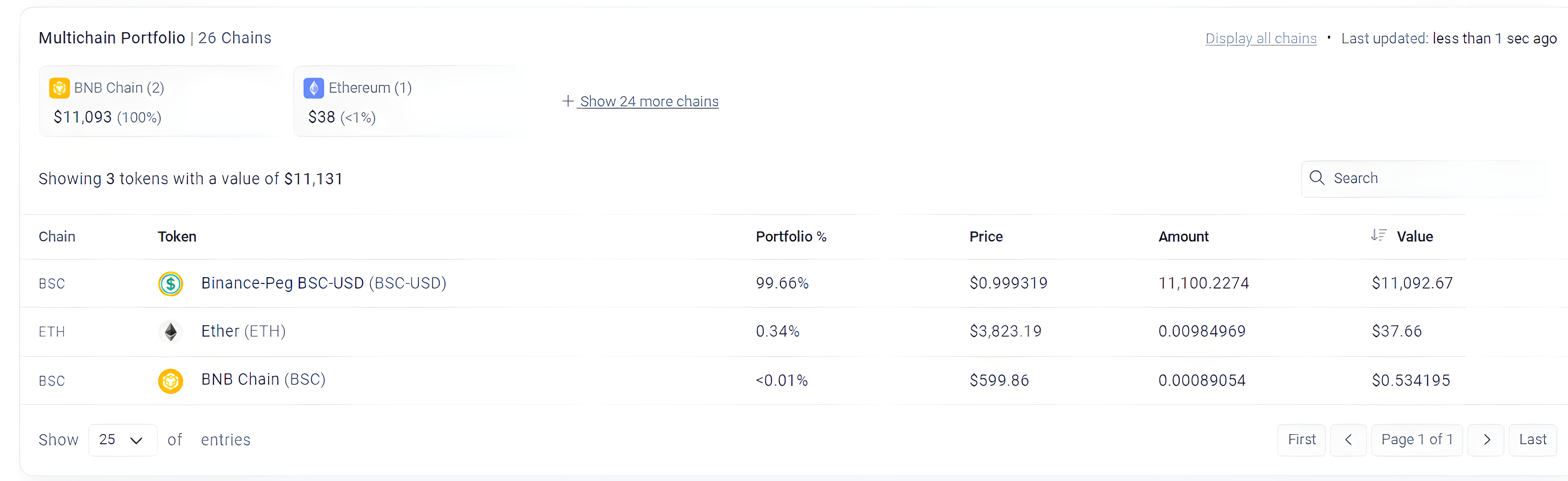Click the plus icon to show more chains
The image size is (1568, 481).
tap(567, 101)
